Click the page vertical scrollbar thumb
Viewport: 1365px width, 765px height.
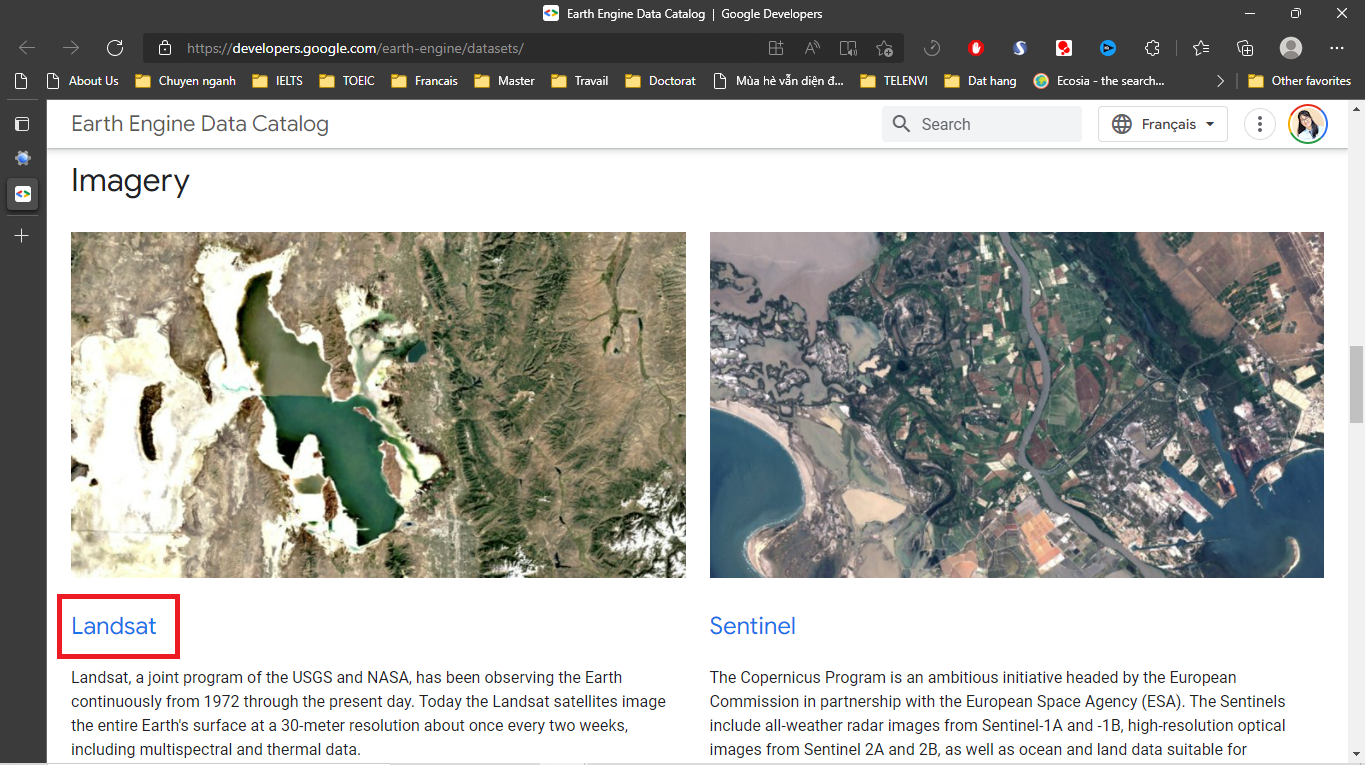[x=1357, y=385]
